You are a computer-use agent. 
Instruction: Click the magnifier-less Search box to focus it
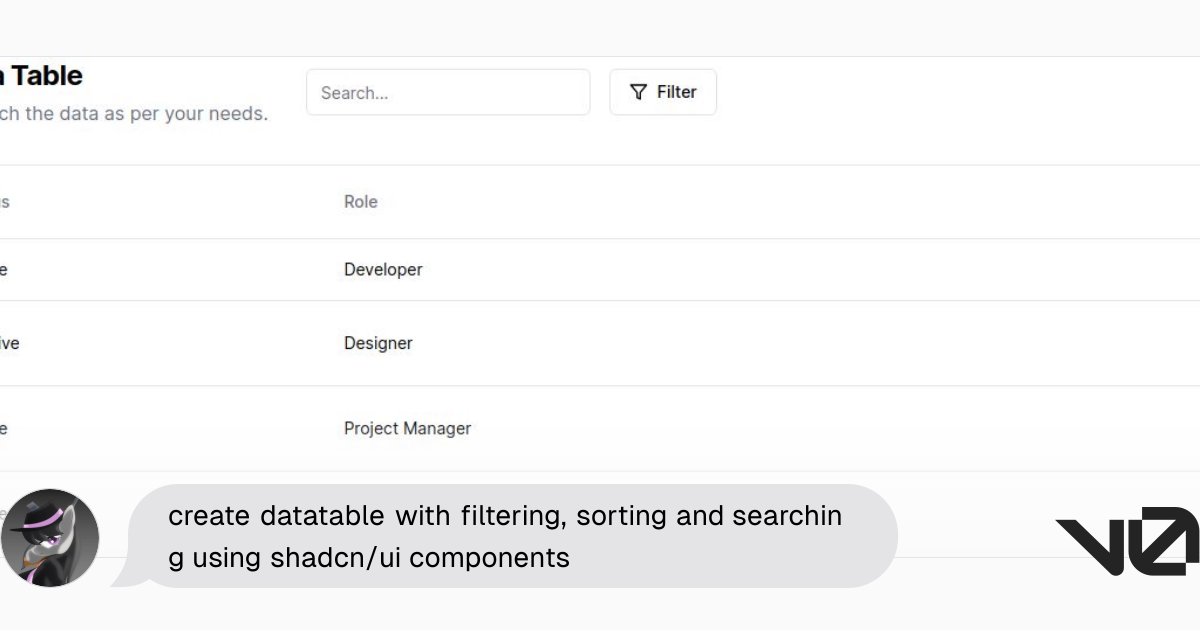click(x=448, y=92)
